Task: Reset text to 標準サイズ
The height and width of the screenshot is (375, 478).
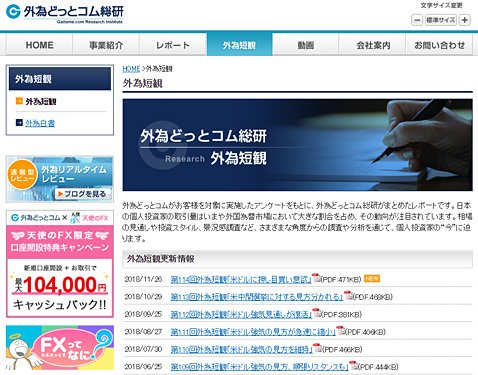Action: point(441,20)
